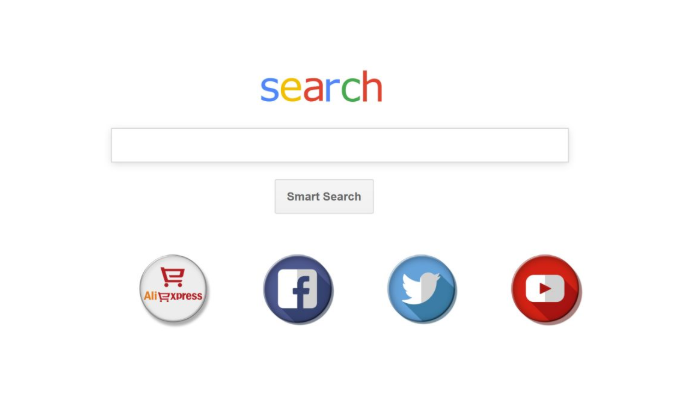Click the red shopping cart on the AliExpress badge
This screenshot has width=695, height=407.
(x=172, y=277)
